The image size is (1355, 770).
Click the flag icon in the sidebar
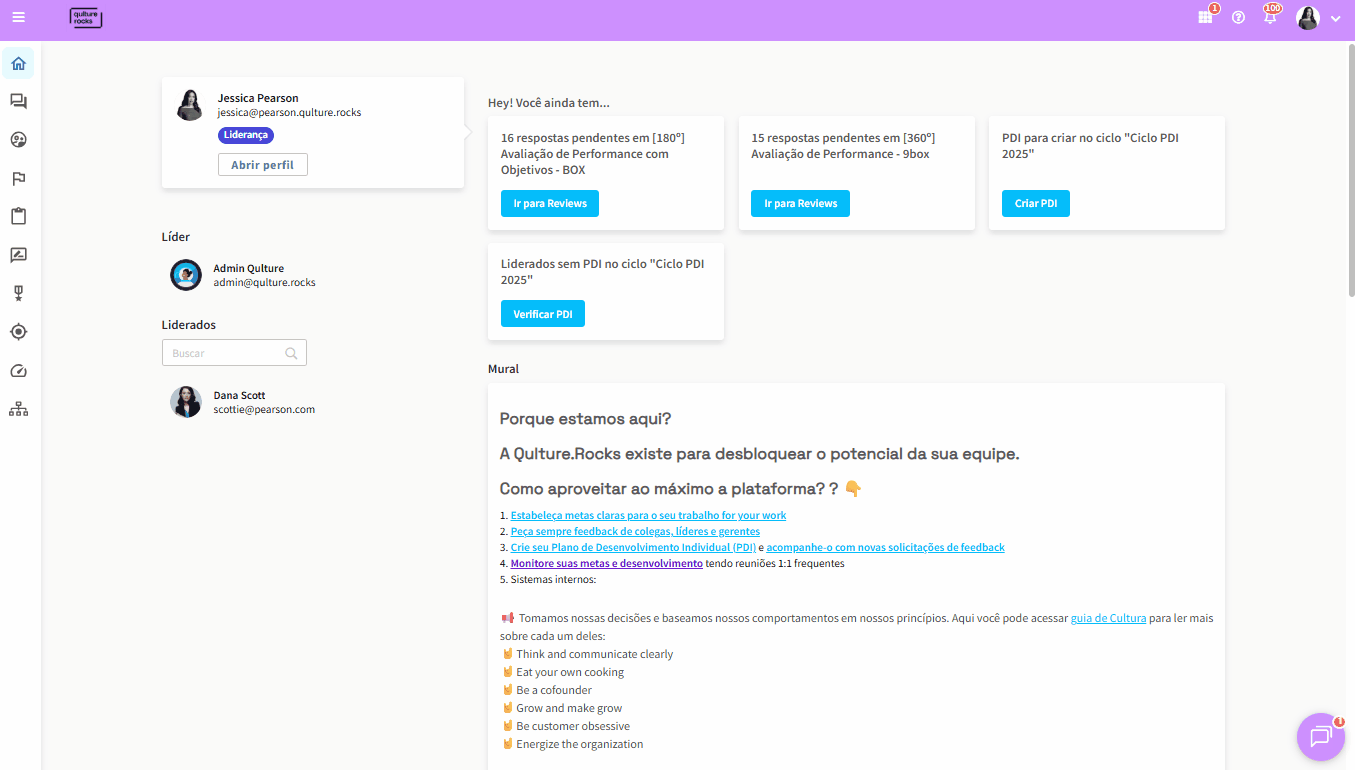(x=18, y=178)
